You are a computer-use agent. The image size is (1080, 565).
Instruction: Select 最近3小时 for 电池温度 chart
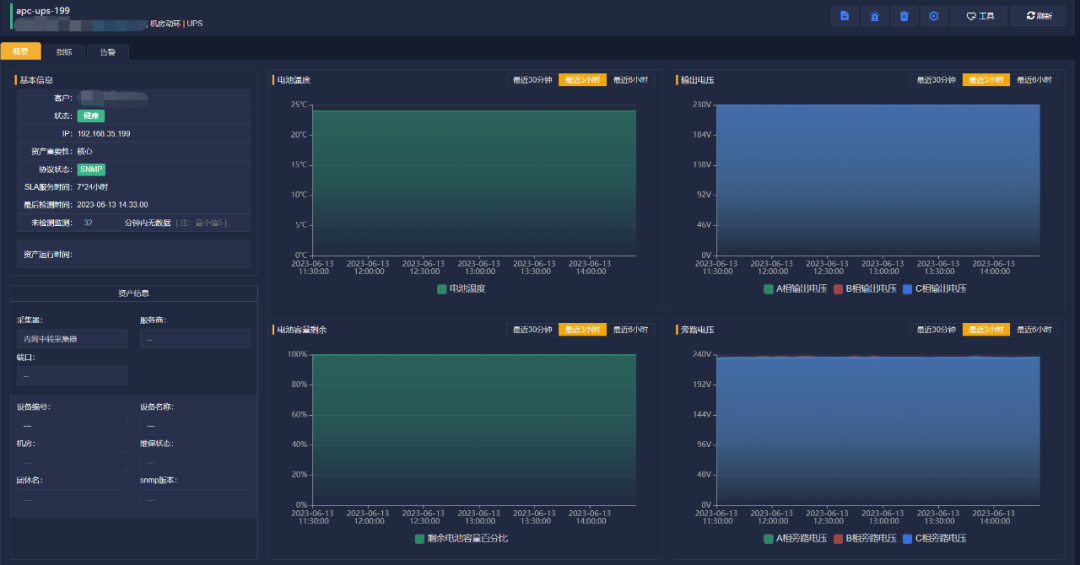582,80
